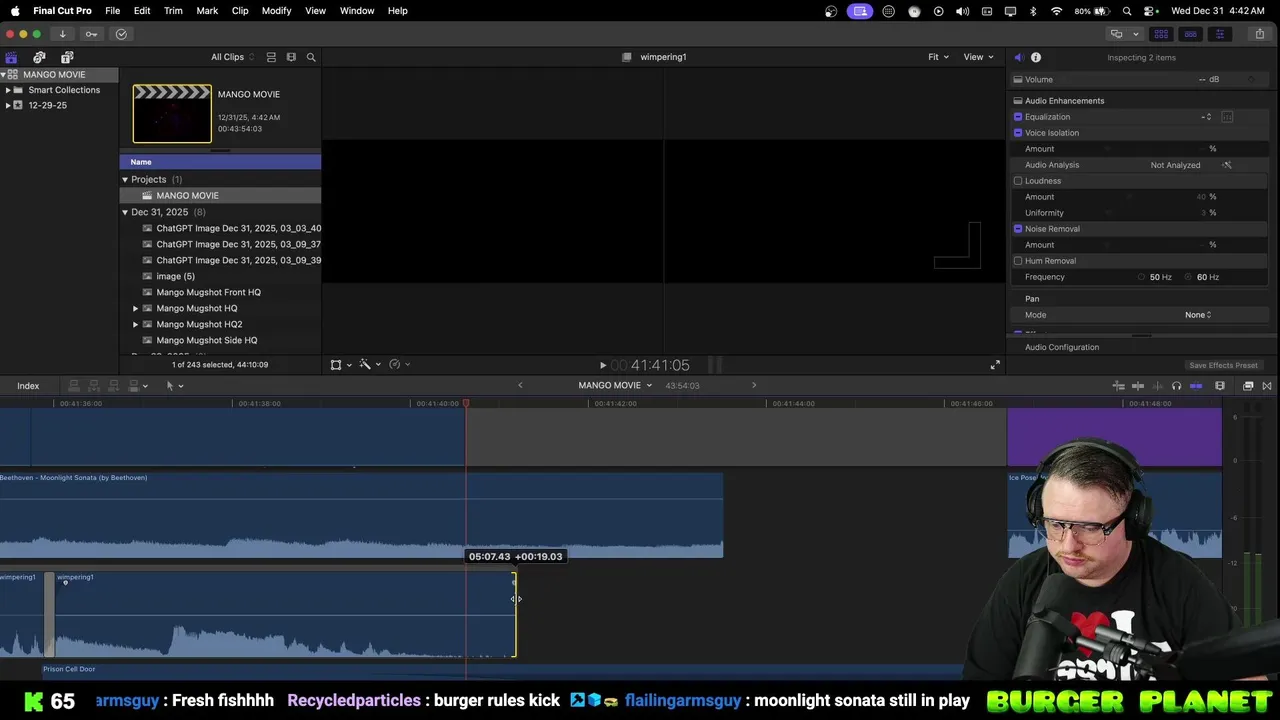Open the Window menu
Viewport: 1280px width, 720px height.
click(x=357, y=10)
